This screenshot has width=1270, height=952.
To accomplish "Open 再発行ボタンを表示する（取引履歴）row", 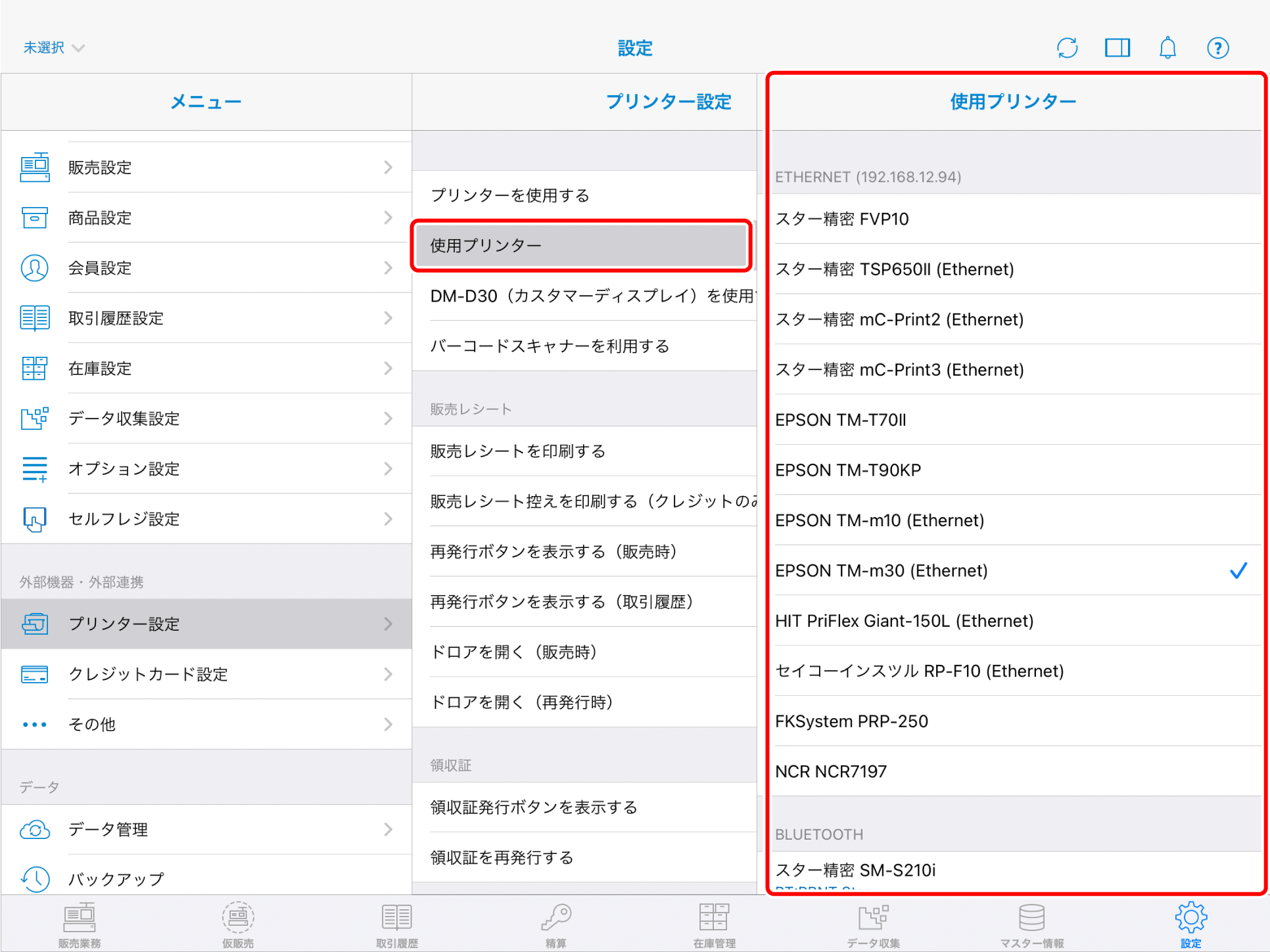I will tap(584, 602).
